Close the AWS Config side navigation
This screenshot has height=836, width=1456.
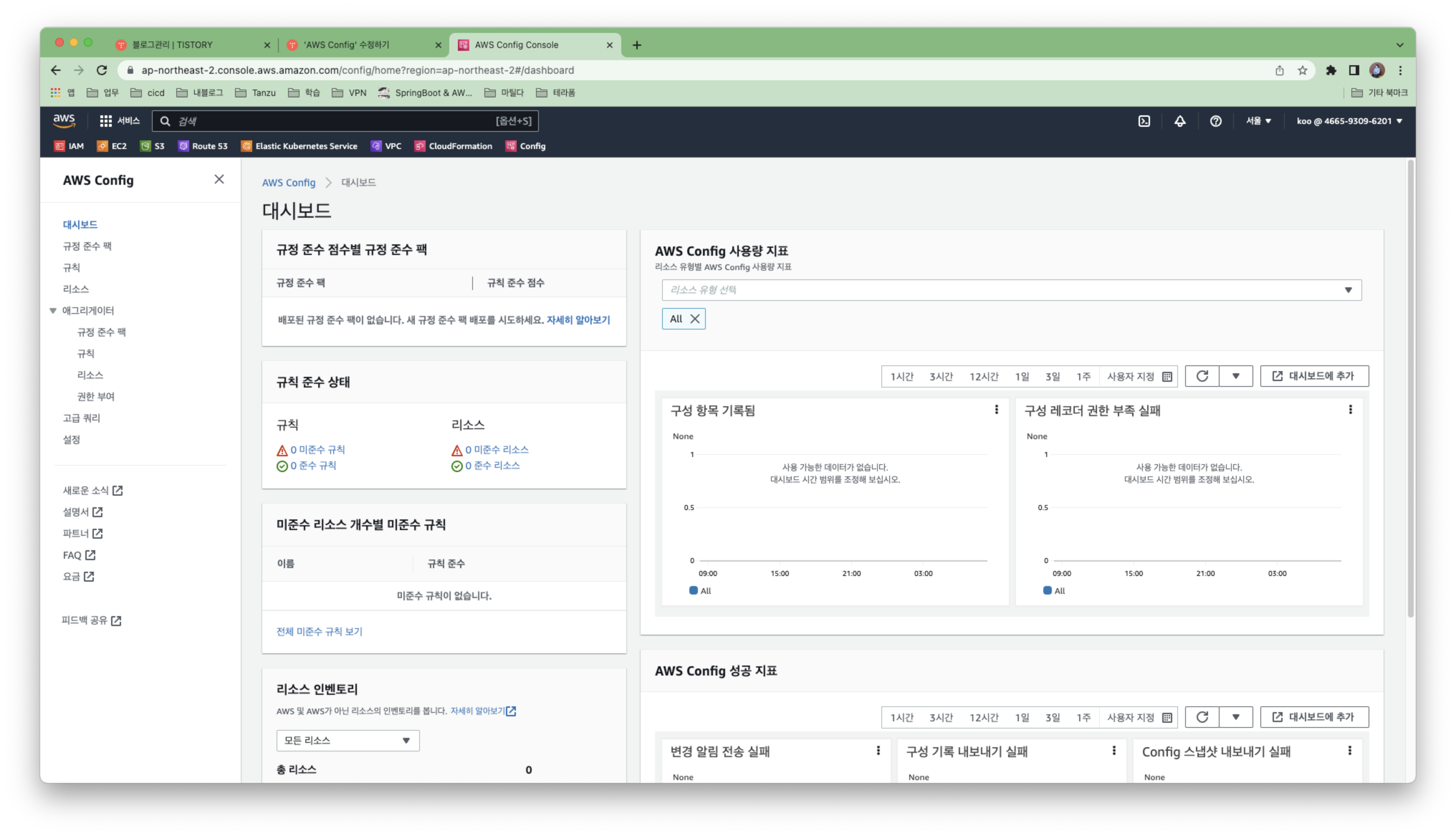219,179
